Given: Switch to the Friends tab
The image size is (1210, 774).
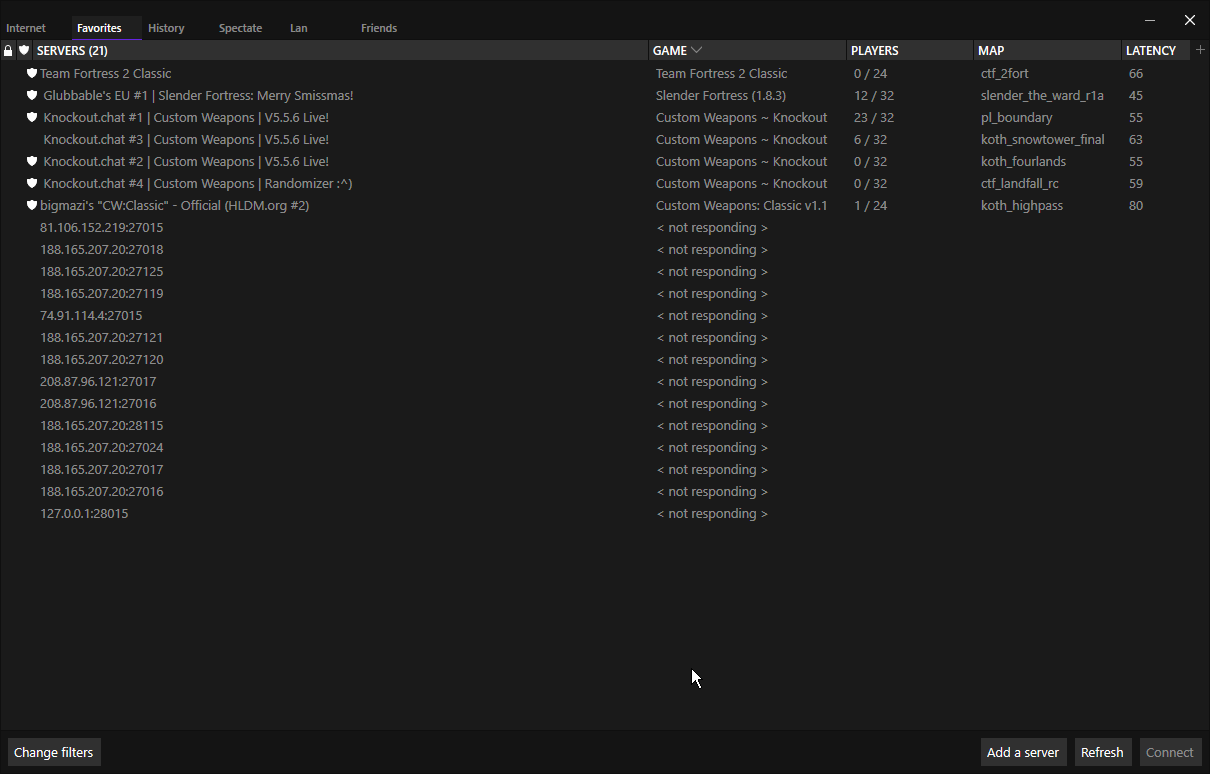Looking at the screenshot, I should tap(379, 28).
